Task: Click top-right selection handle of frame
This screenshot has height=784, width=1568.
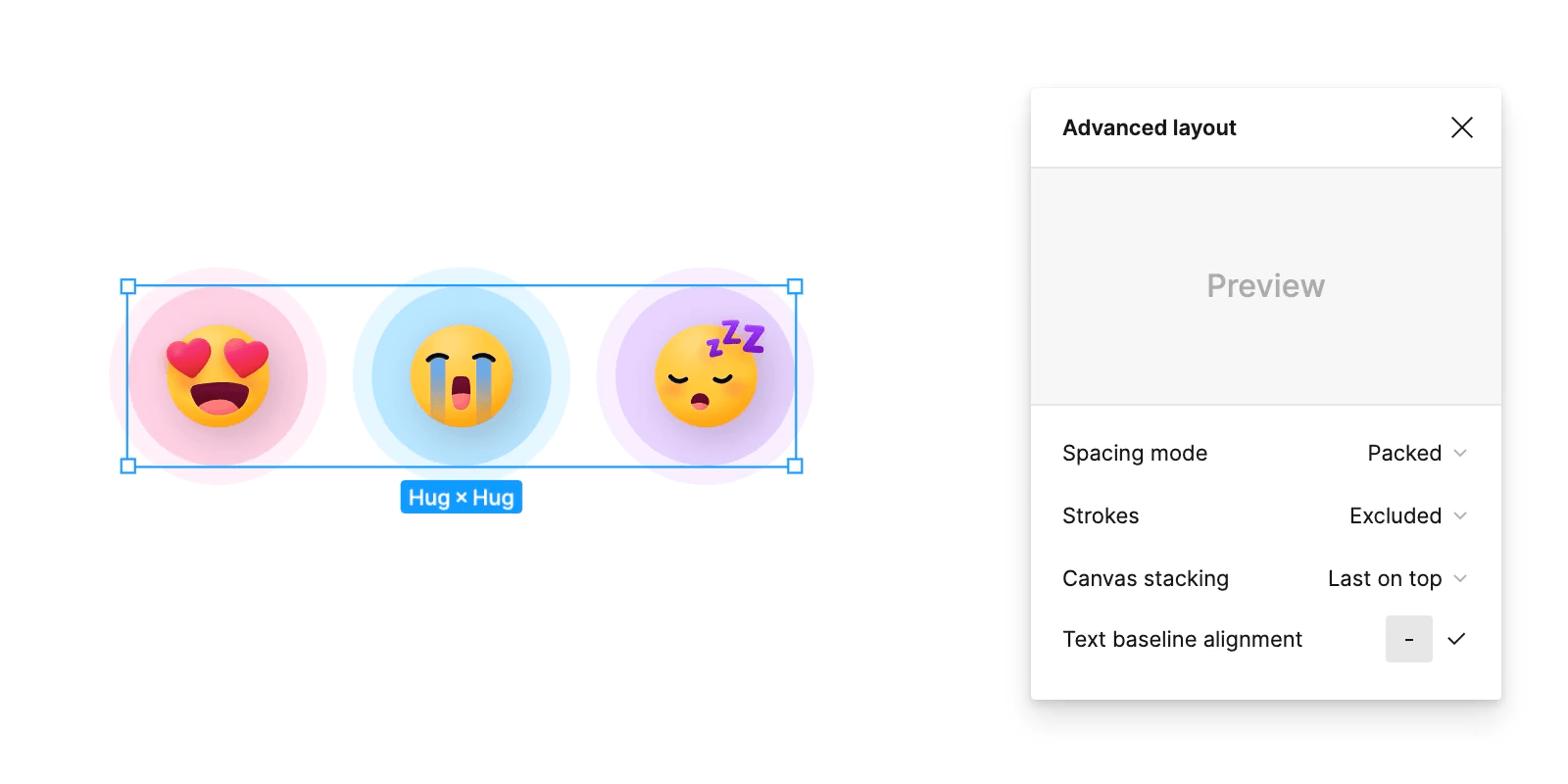Action: point(796,286)
